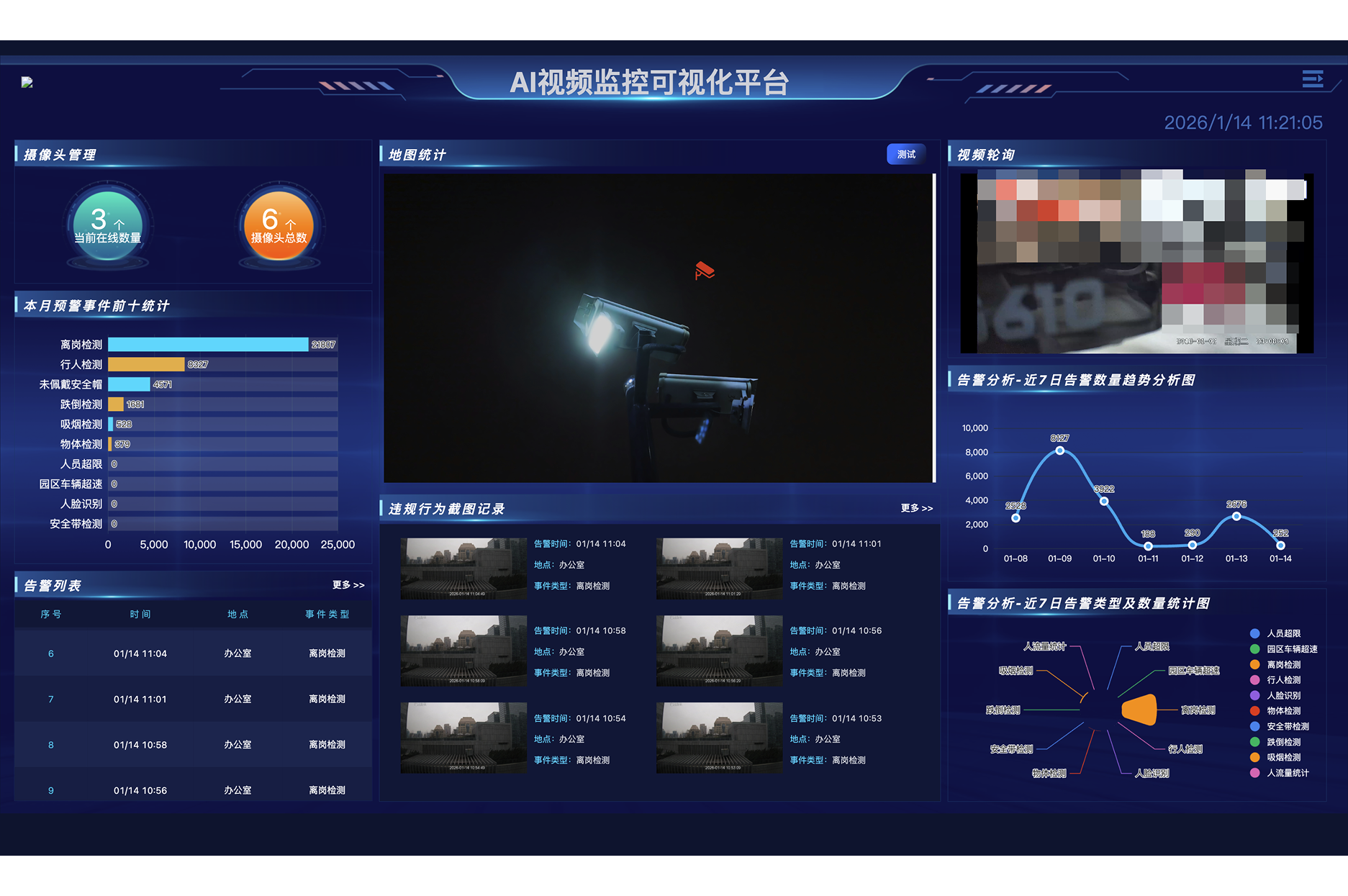
Task: Open the 10:53 violation screenshot thumbnail
Action: tap(719, 738)
